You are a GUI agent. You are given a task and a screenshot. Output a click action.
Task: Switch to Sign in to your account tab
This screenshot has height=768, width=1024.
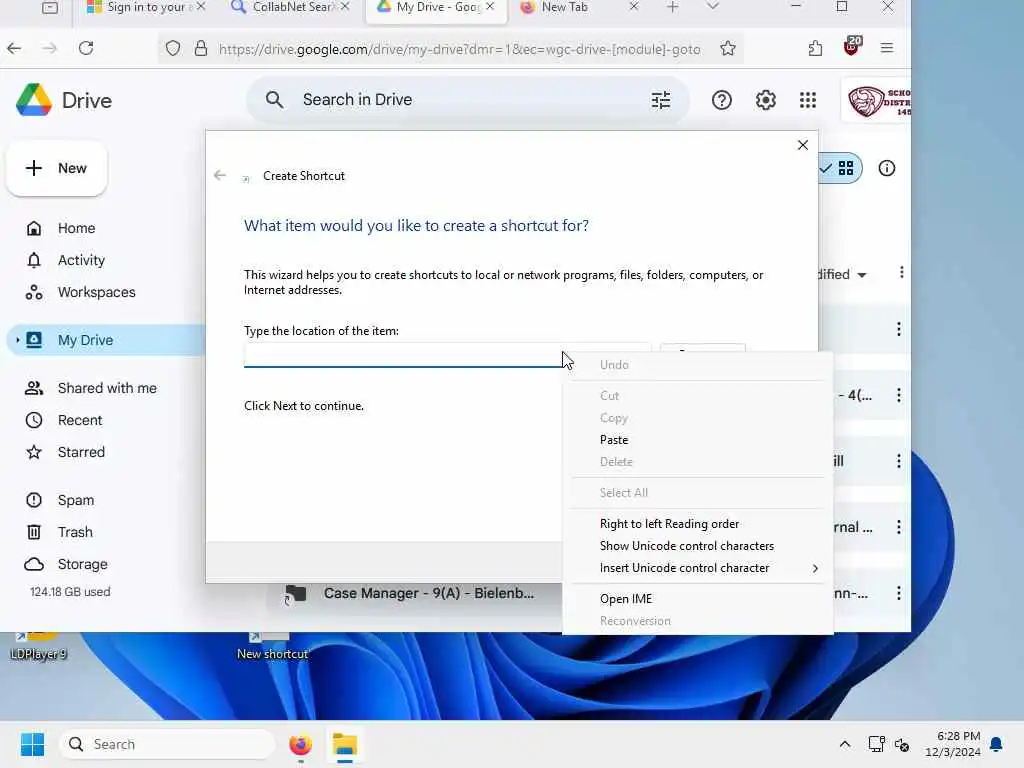138,7
